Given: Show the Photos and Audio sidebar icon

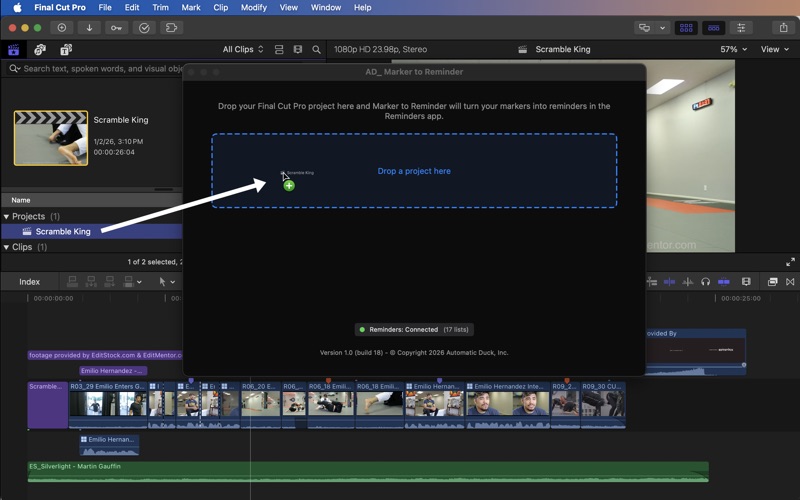Looking at the screenshot, I should 40,49.
